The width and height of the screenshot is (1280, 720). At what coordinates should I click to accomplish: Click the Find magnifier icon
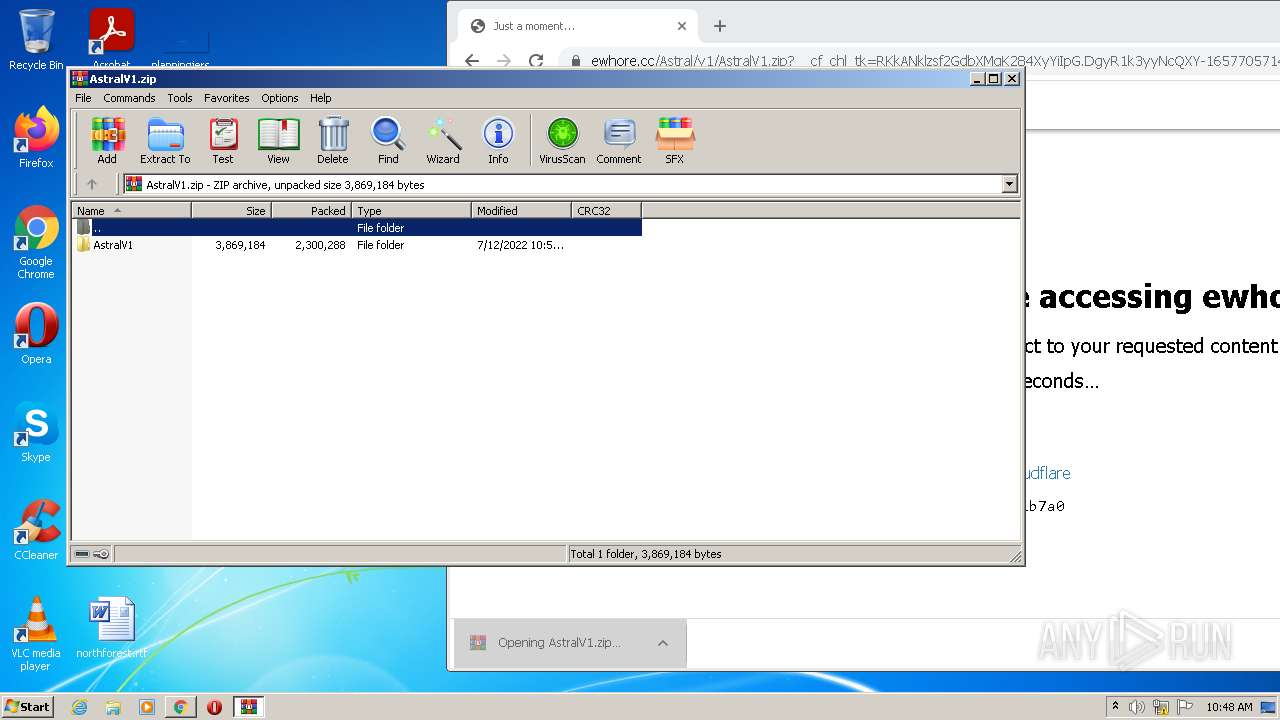tap(388, 141)
